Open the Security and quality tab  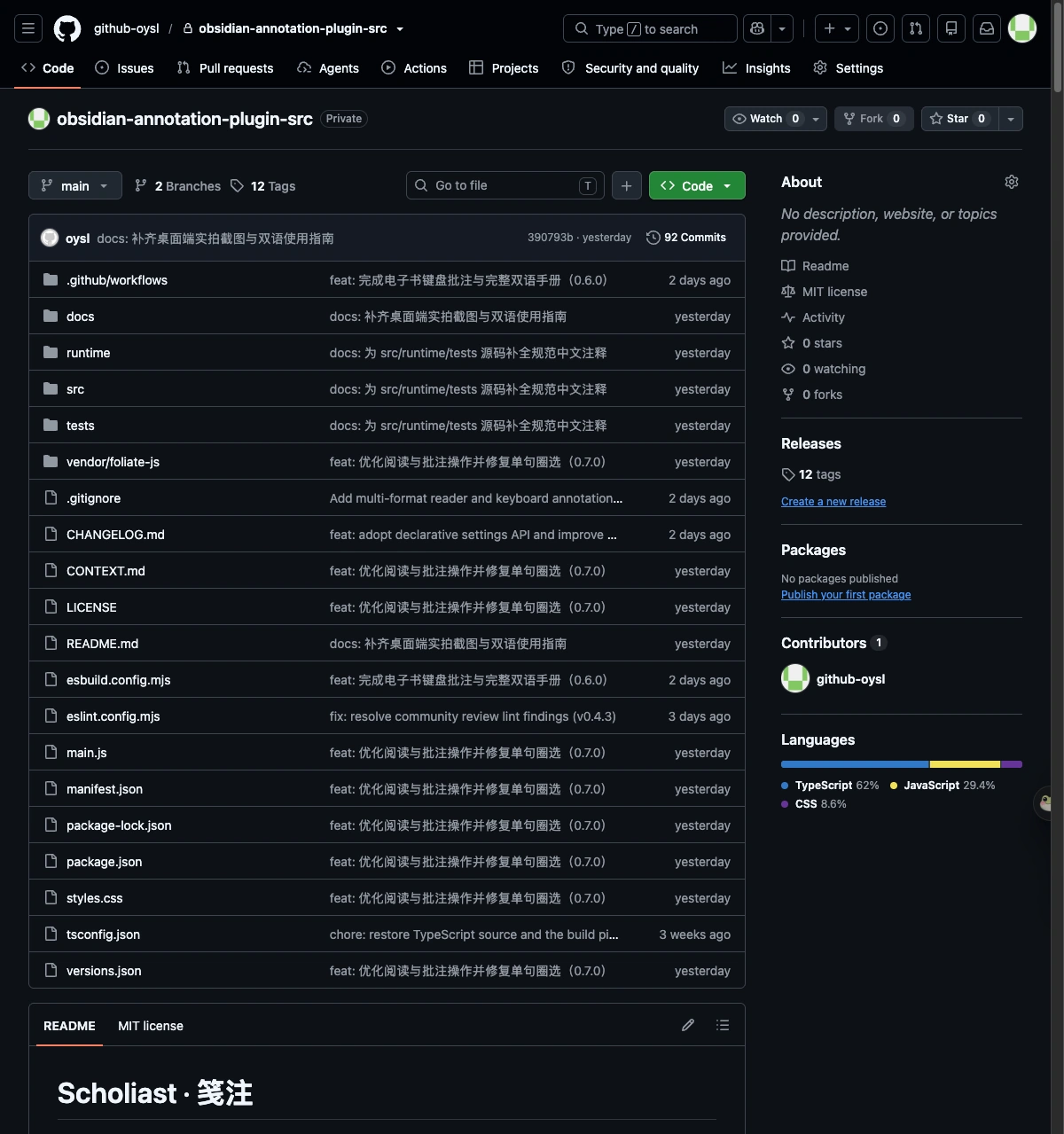(630, 67)
